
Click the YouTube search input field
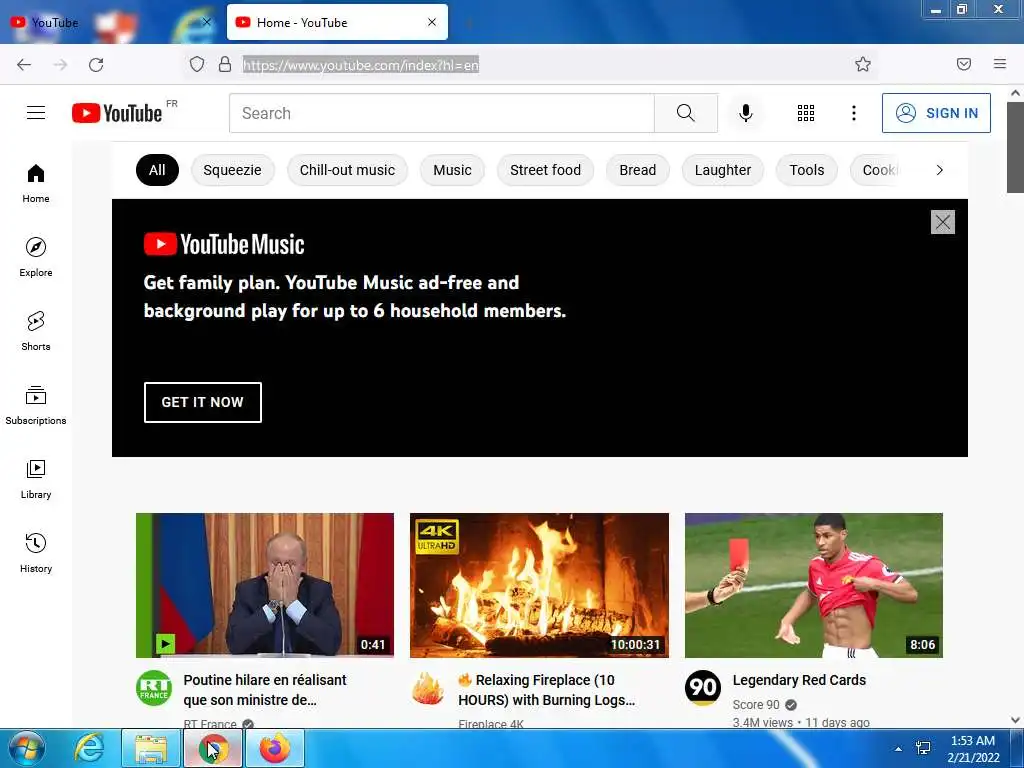(441, 113)
